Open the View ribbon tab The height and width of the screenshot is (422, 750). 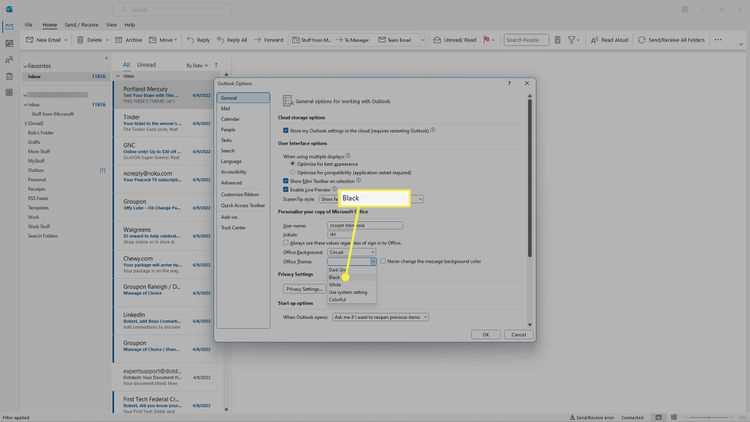(111, 25)
